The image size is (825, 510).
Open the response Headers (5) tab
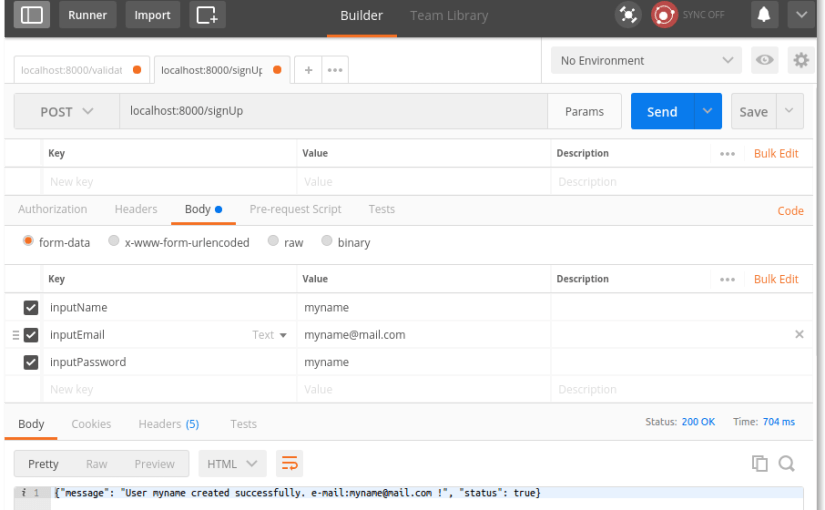point(168,424)
